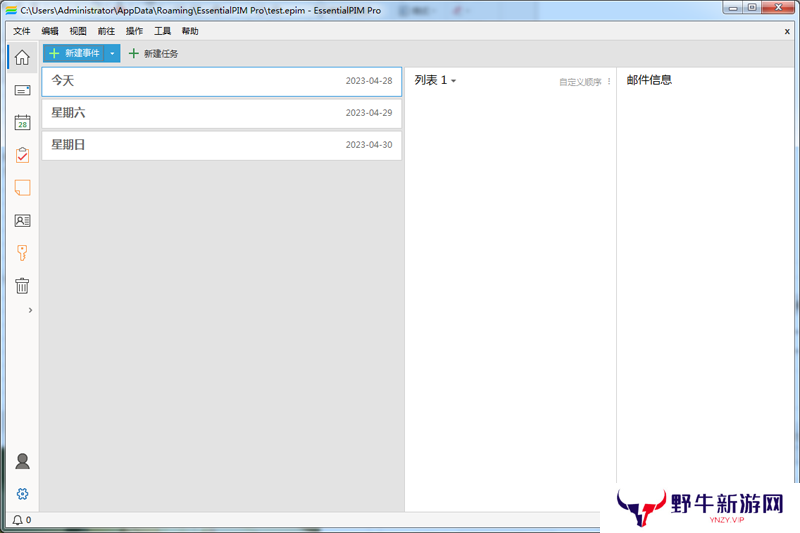
Task: Click the date 2023-04-30
Action: (369, 145)
